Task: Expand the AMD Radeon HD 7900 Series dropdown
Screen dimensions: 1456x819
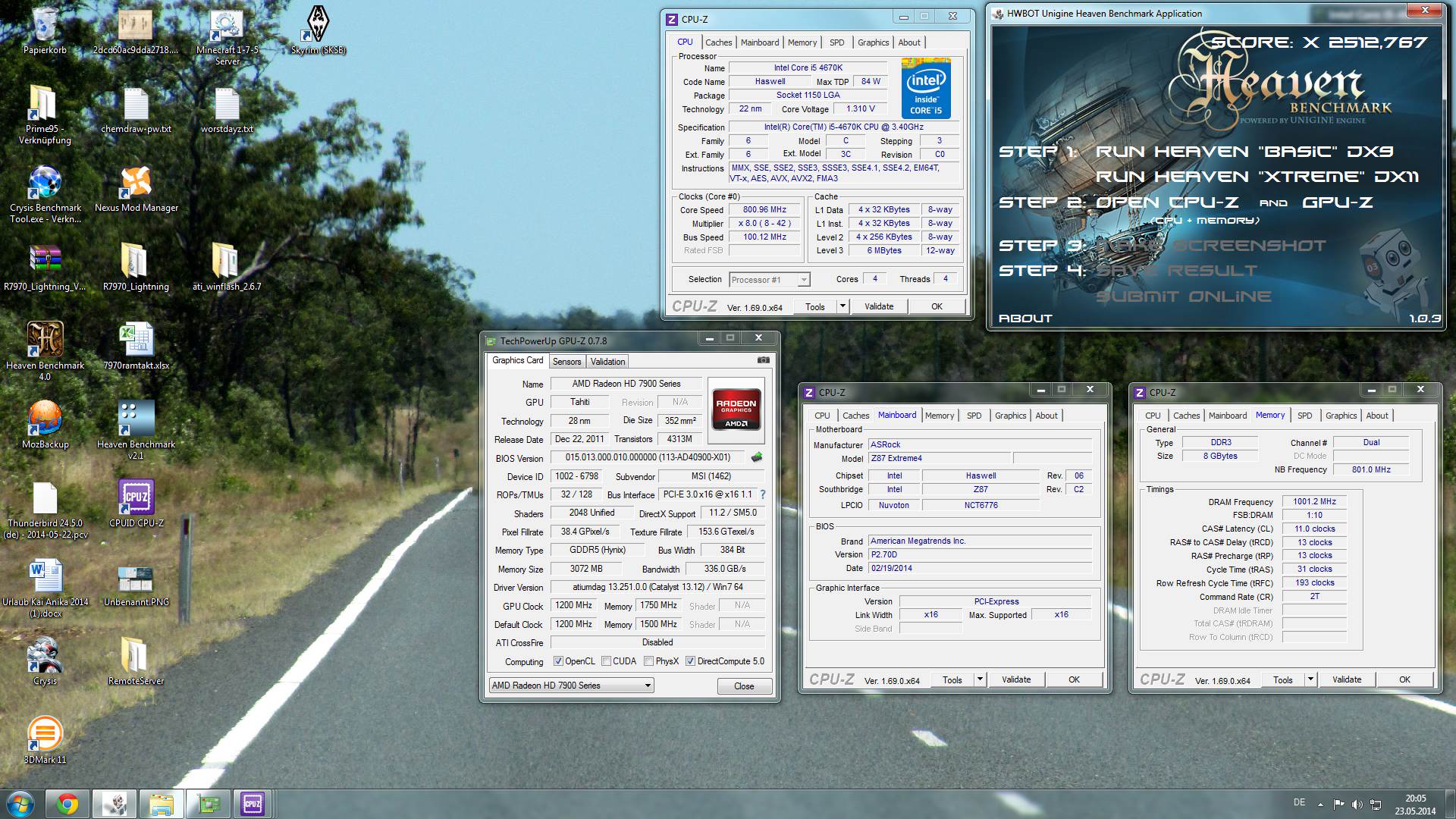Action: pyautogui.click(x=572, y=686)
